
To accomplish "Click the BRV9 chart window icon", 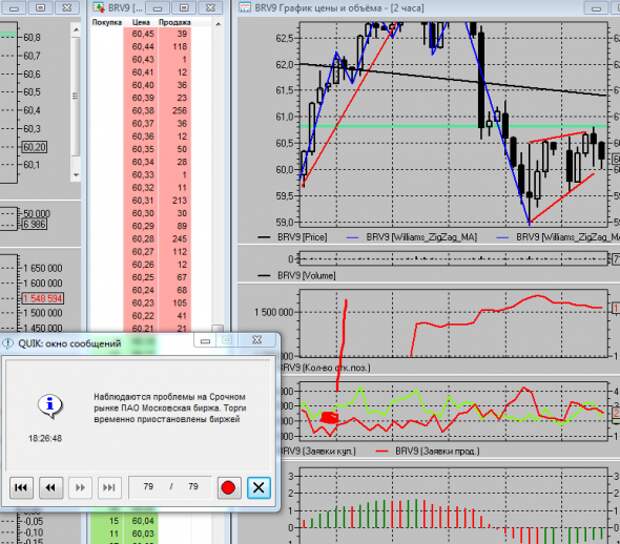I will pos(248,6).
